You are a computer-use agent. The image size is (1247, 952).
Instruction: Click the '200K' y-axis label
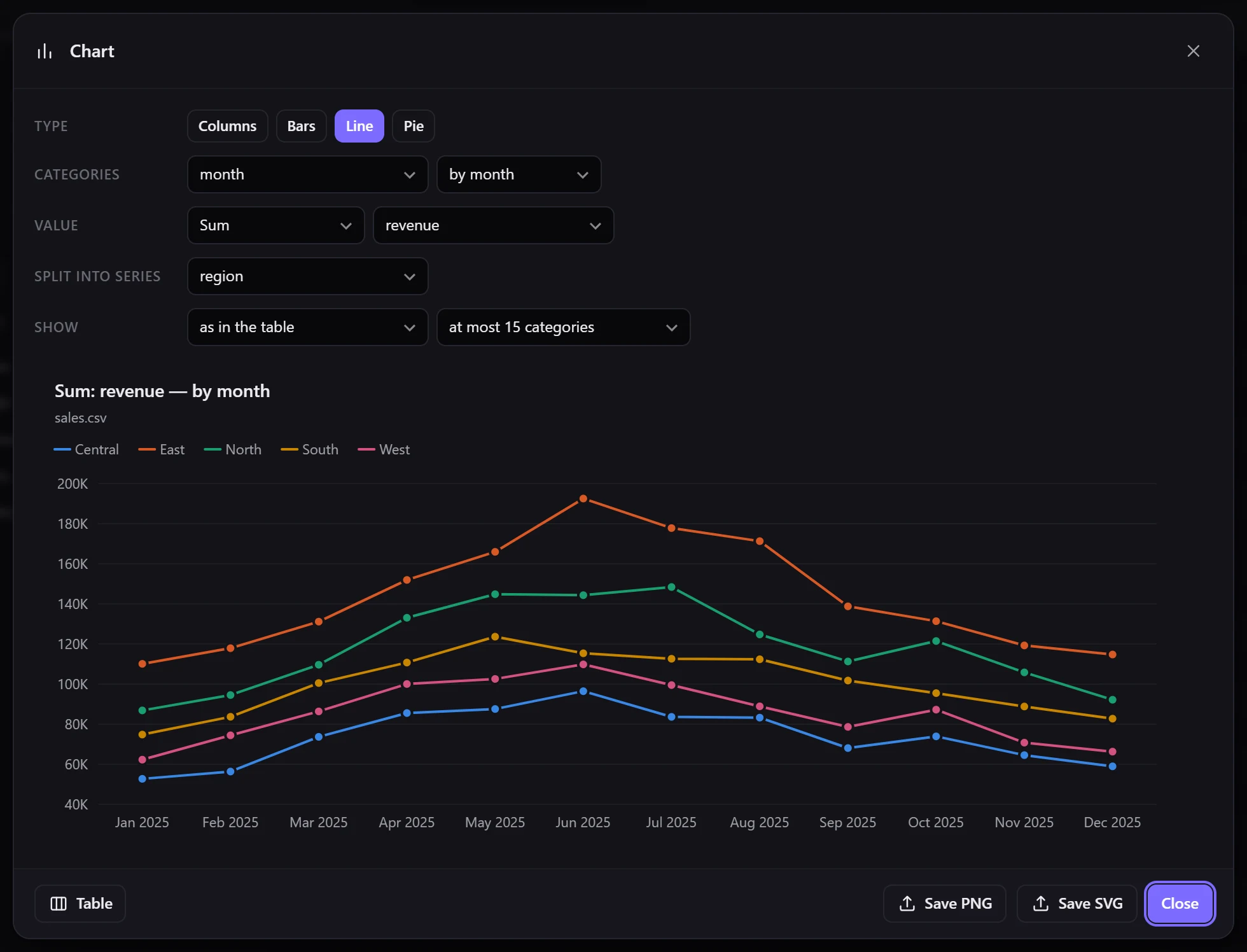(73, 484)
